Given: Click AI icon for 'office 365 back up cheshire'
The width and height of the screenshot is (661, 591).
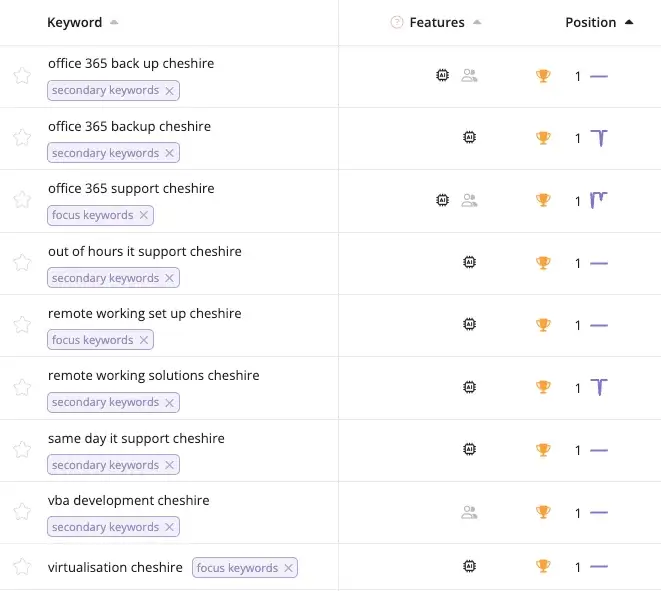Looking at the screenshot, I should point(443,75).
